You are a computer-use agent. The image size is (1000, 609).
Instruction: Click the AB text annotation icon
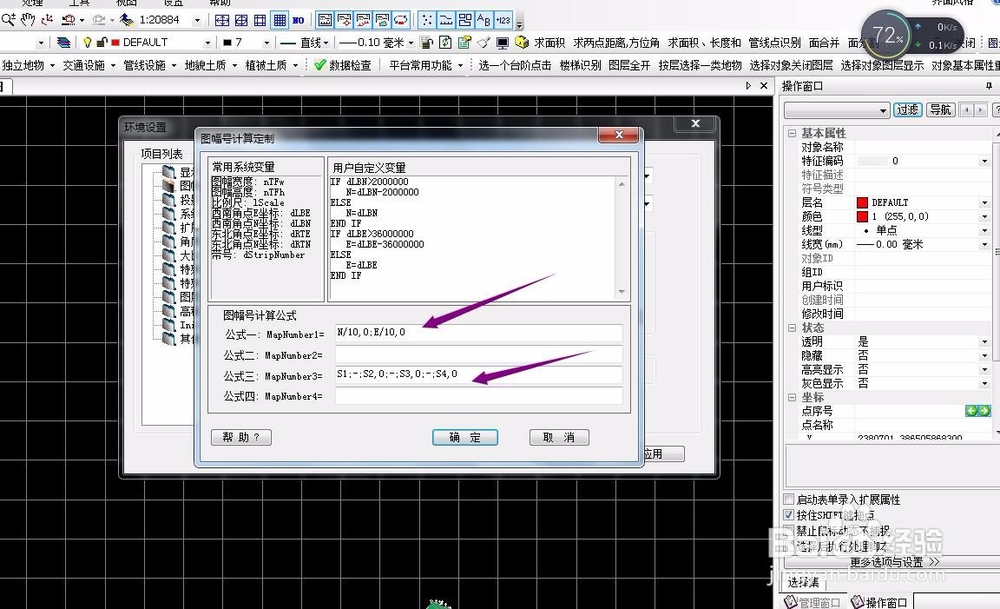tap(484, 20)
